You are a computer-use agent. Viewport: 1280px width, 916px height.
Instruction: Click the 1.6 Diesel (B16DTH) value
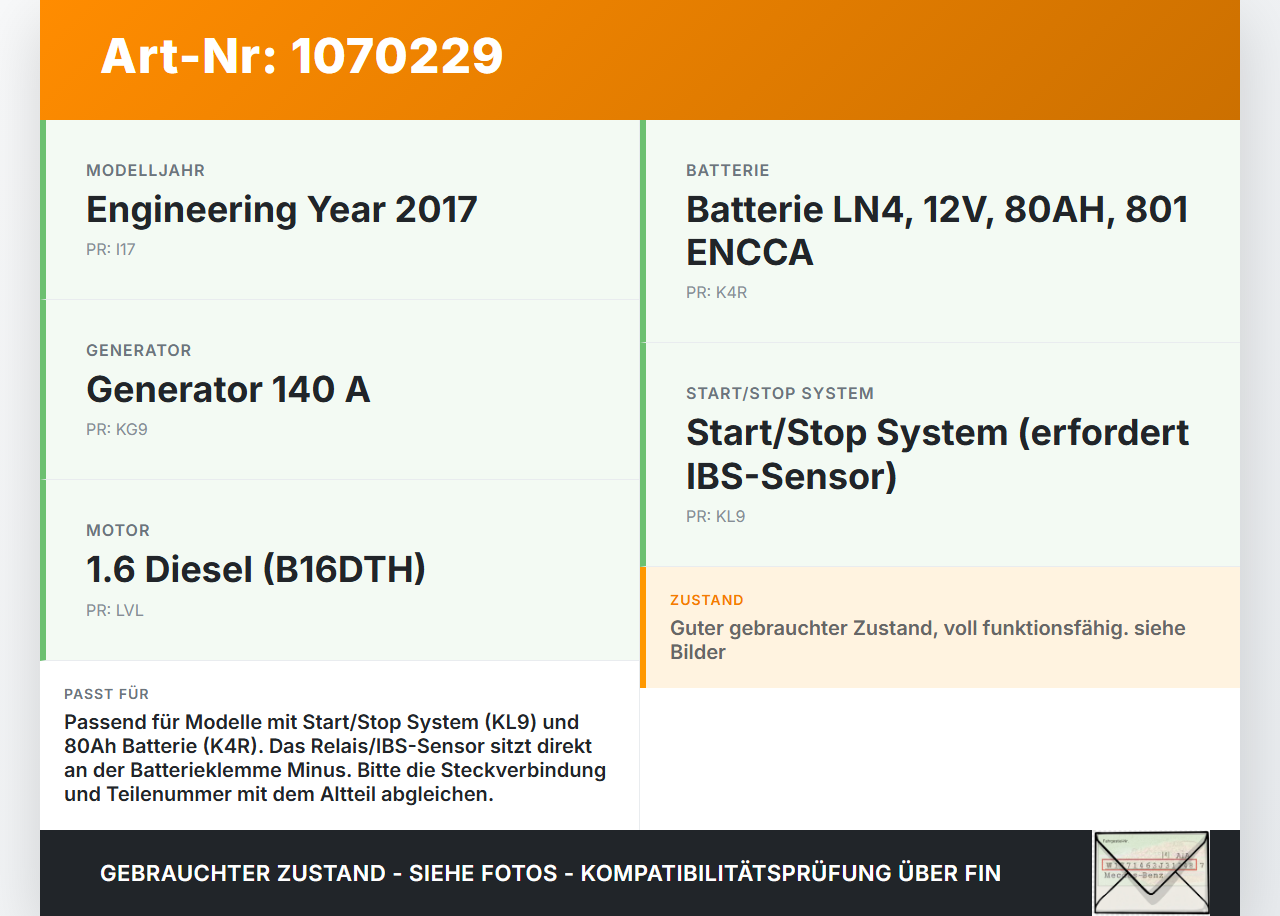(x=256, y=569)
